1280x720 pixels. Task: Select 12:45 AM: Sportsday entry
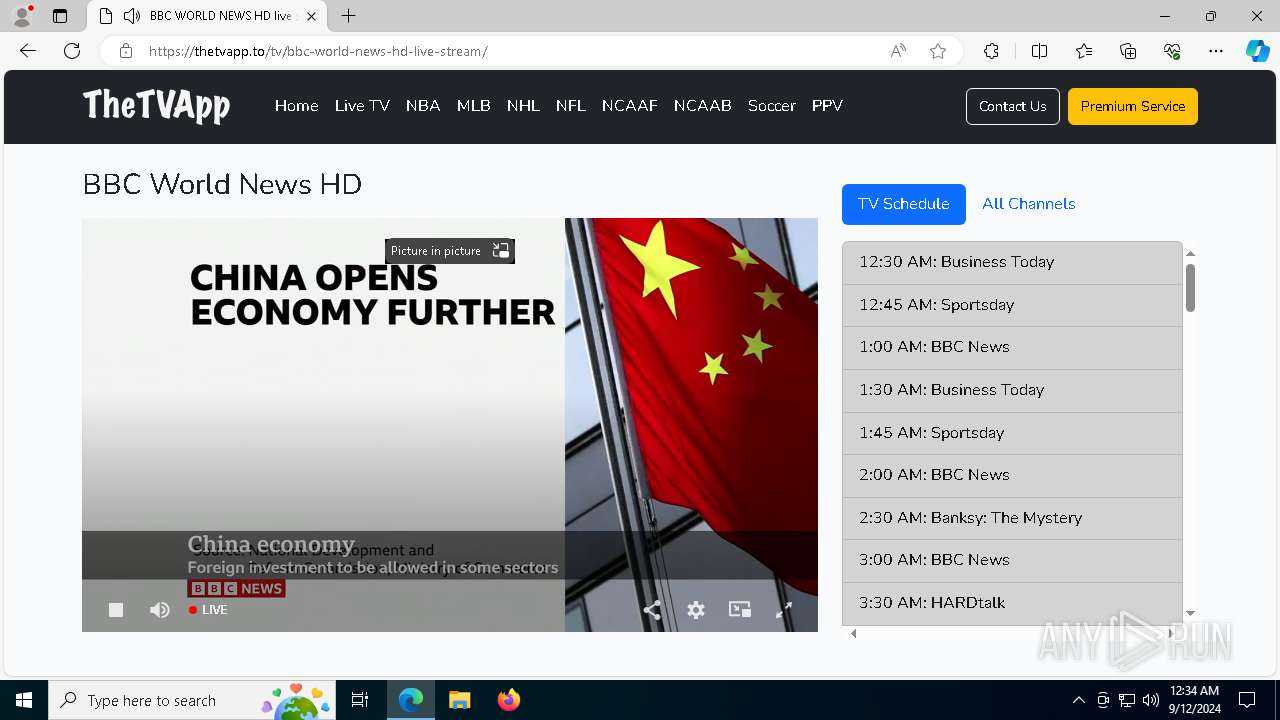[x=1012, y=305]
